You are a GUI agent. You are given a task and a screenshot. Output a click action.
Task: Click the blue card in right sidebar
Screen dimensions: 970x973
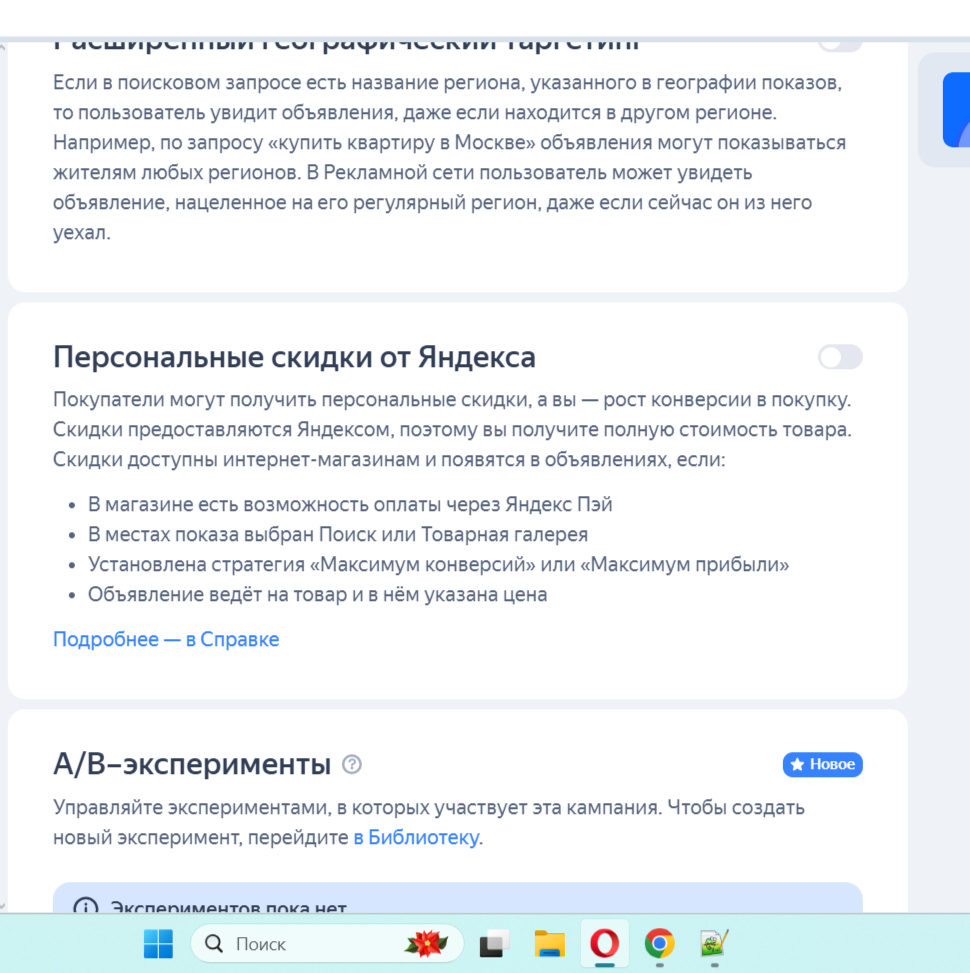pos(955,110)
